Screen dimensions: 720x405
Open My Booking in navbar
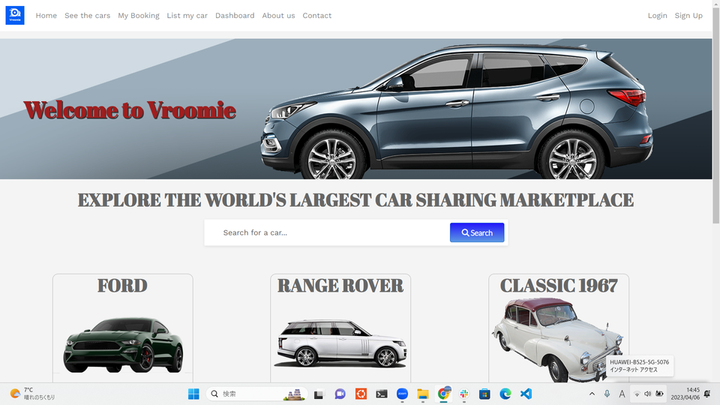tap(139, 16)
